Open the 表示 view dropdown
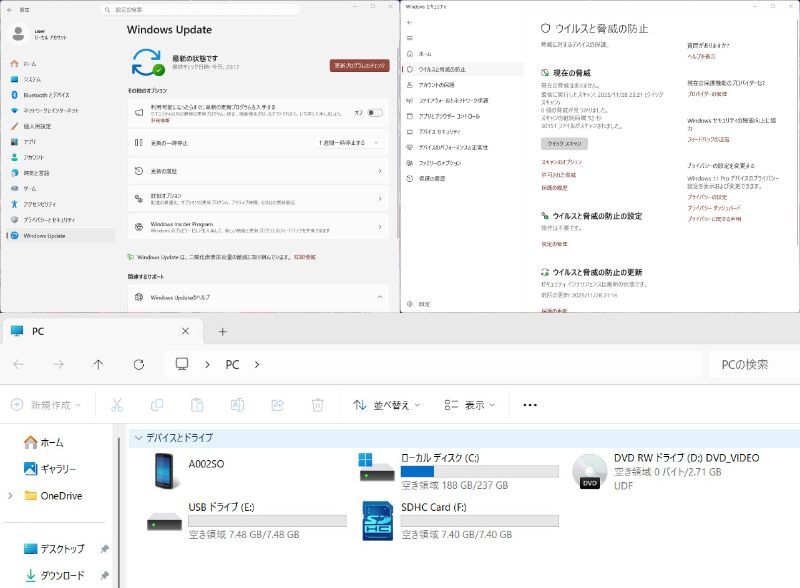This screenshot has height=588, width=800. pos(469,405)
